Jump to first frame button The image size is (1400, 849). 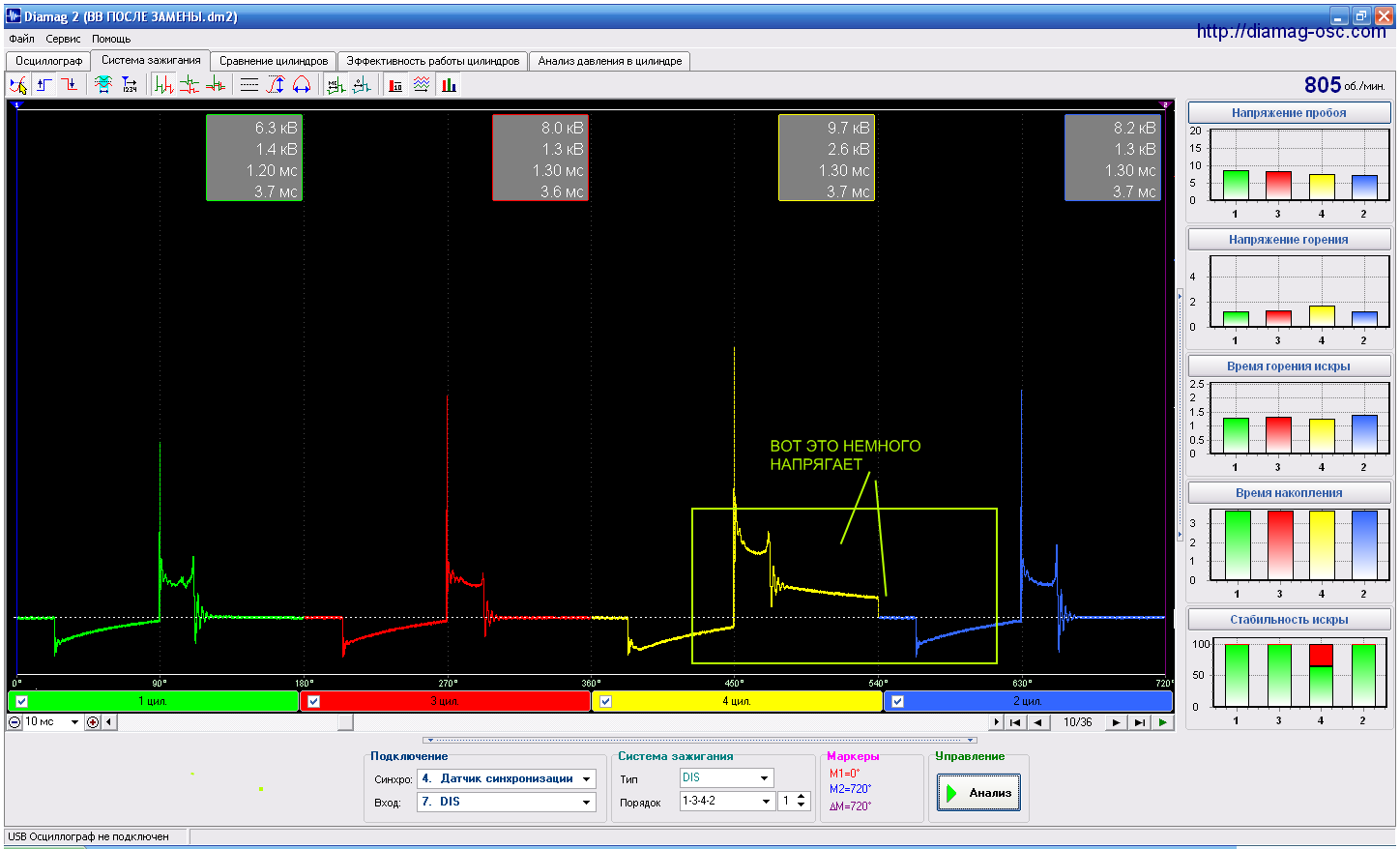(x=1015, y=722)
